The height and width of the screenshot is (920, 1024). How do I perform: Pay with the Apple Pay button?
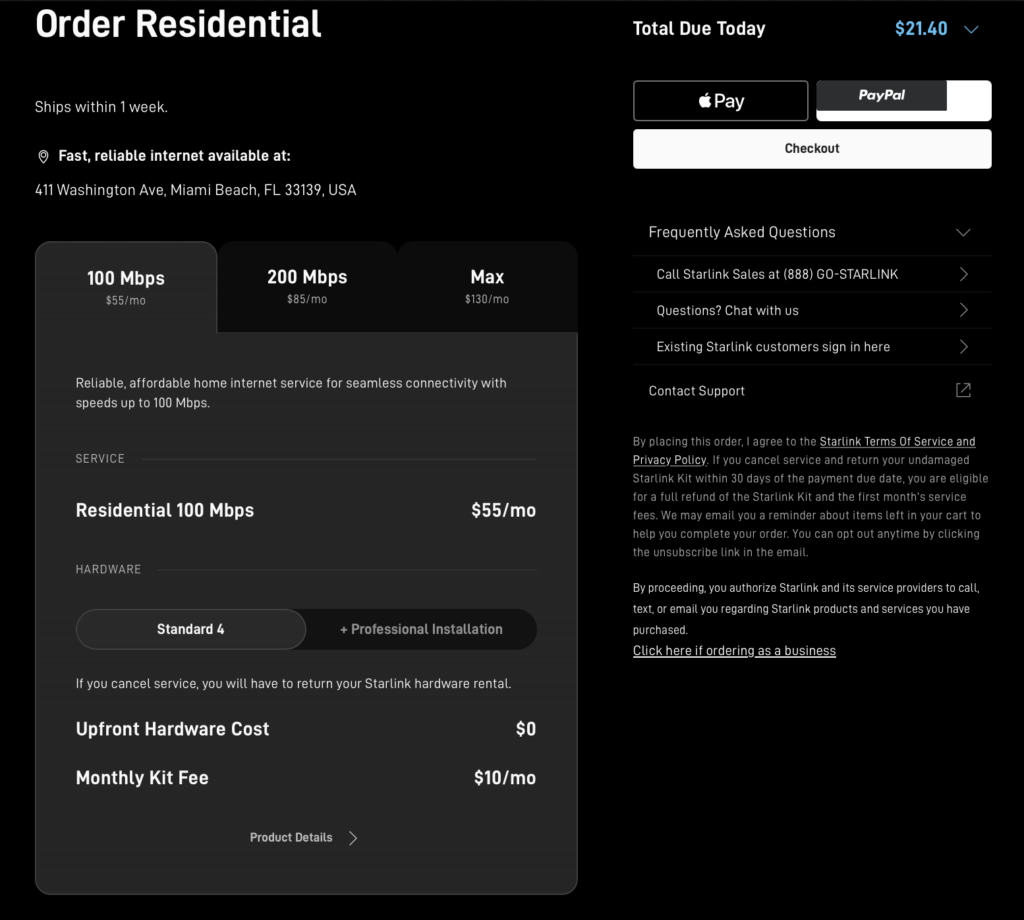[x=720, y=101]
